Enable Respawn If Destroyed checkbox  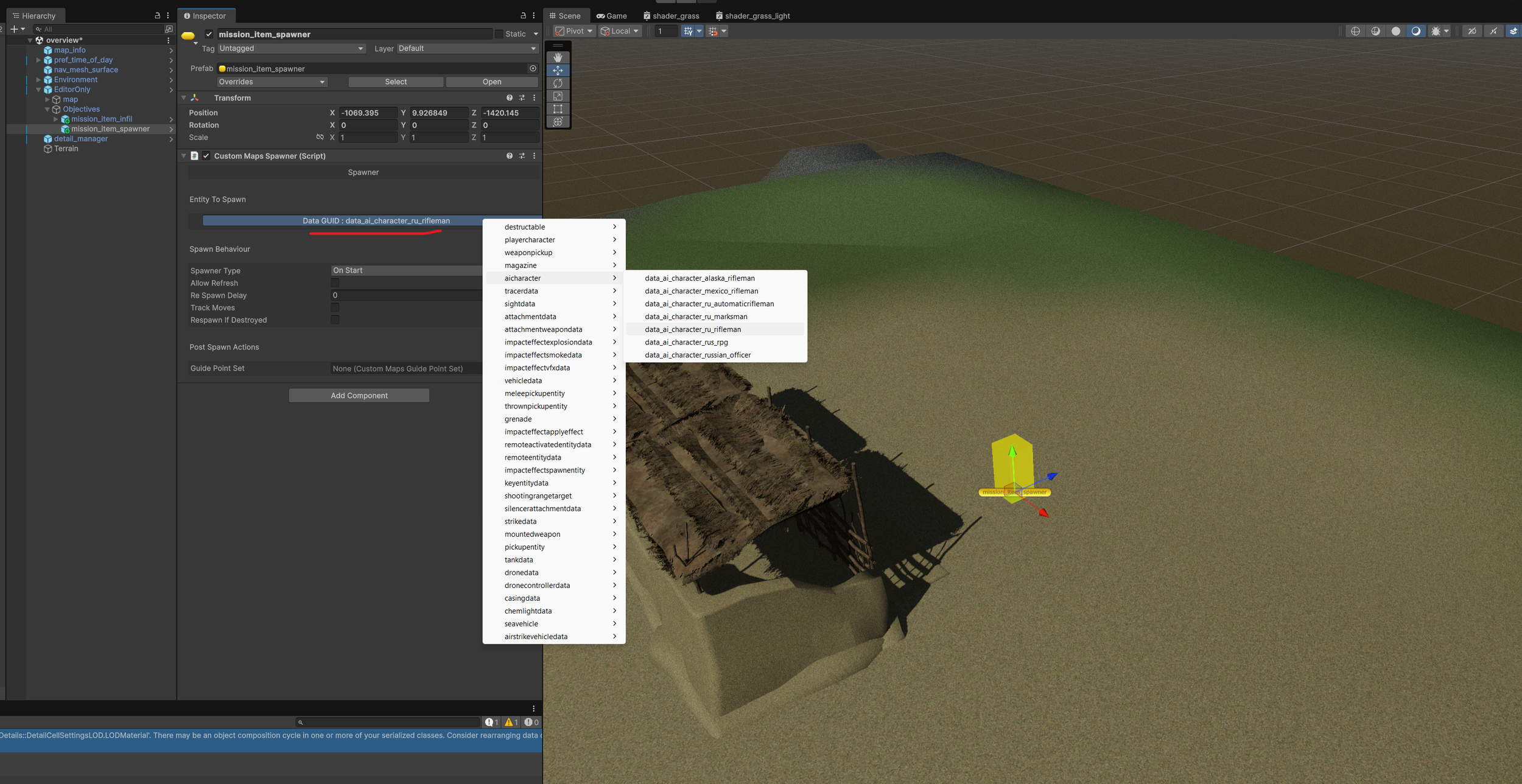[x=335, y=320]
